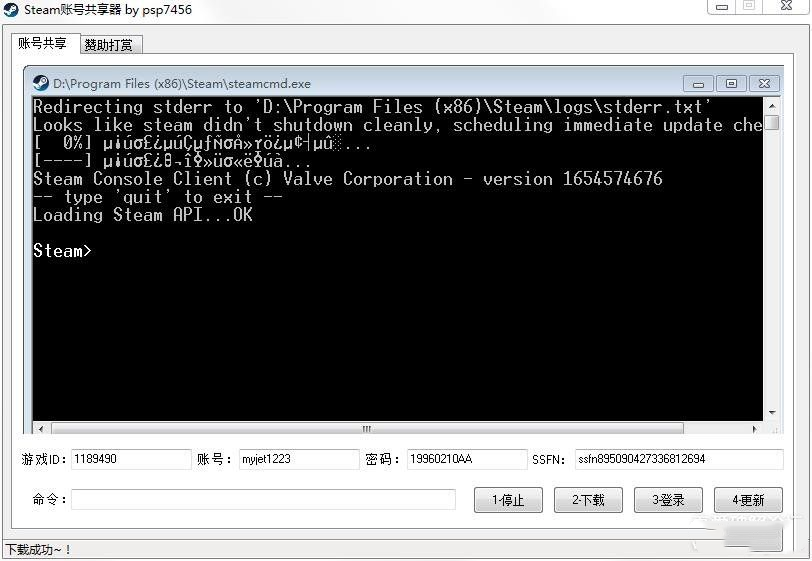
Task: Click the 'Redirecting stderr to' console line
Action: [x=372, y=107]
